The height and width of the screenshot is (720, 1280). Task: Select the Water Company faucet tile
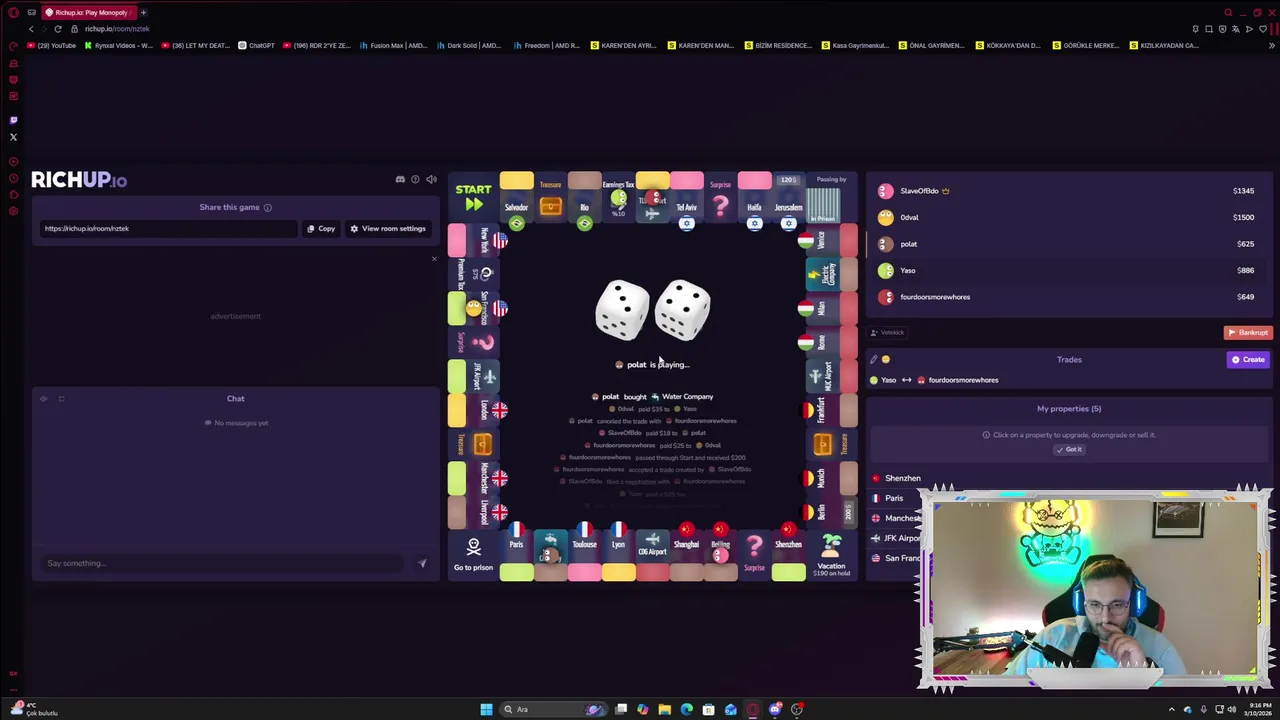[x=550, y=554]
